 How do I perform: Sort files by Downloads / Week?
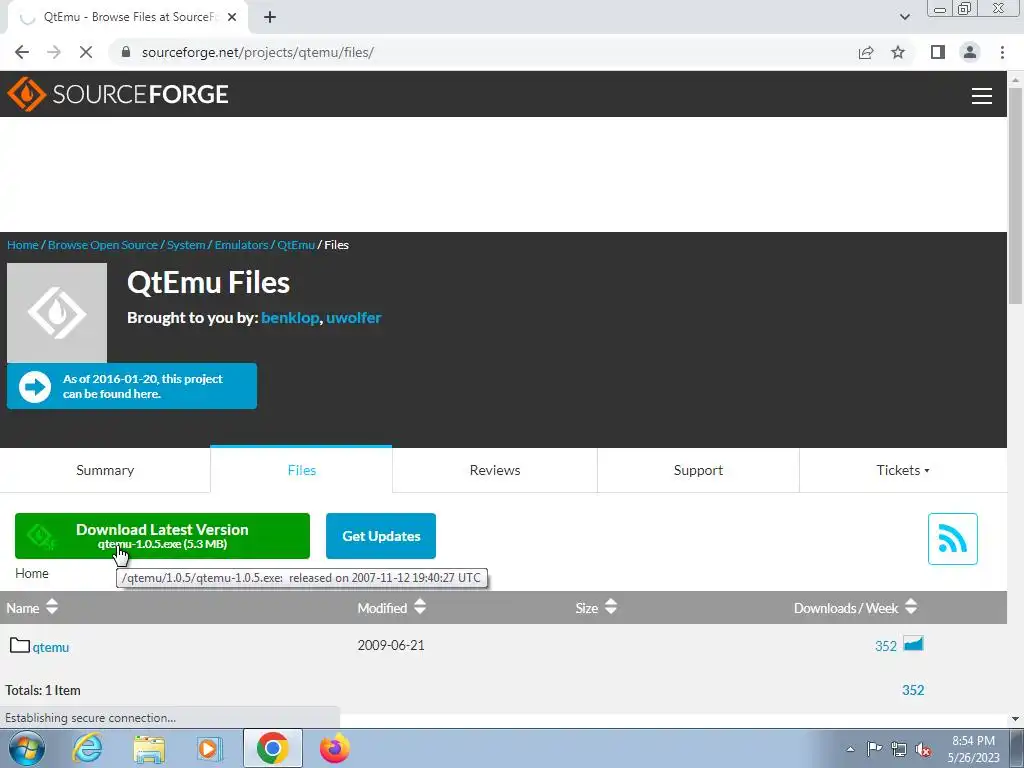click(x=856, y=608)
